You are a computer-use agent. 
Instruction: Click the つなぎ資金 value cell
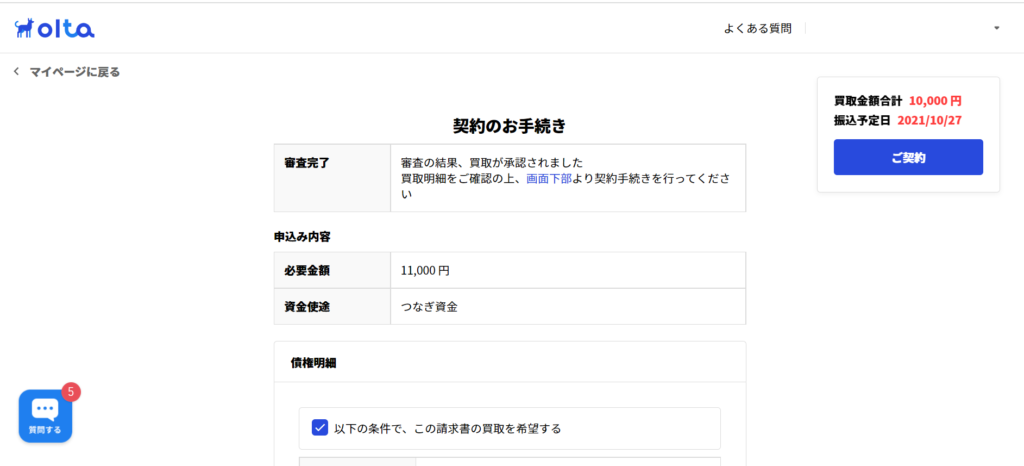pos(568,306)
